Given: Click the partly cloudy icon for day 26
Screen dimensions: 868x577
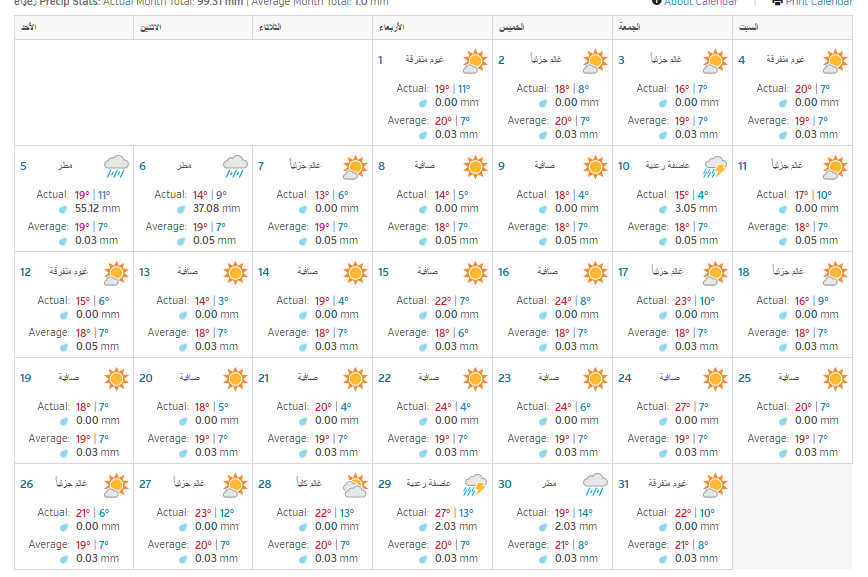Looking at the screenshot, I should [x=116, y=485].
